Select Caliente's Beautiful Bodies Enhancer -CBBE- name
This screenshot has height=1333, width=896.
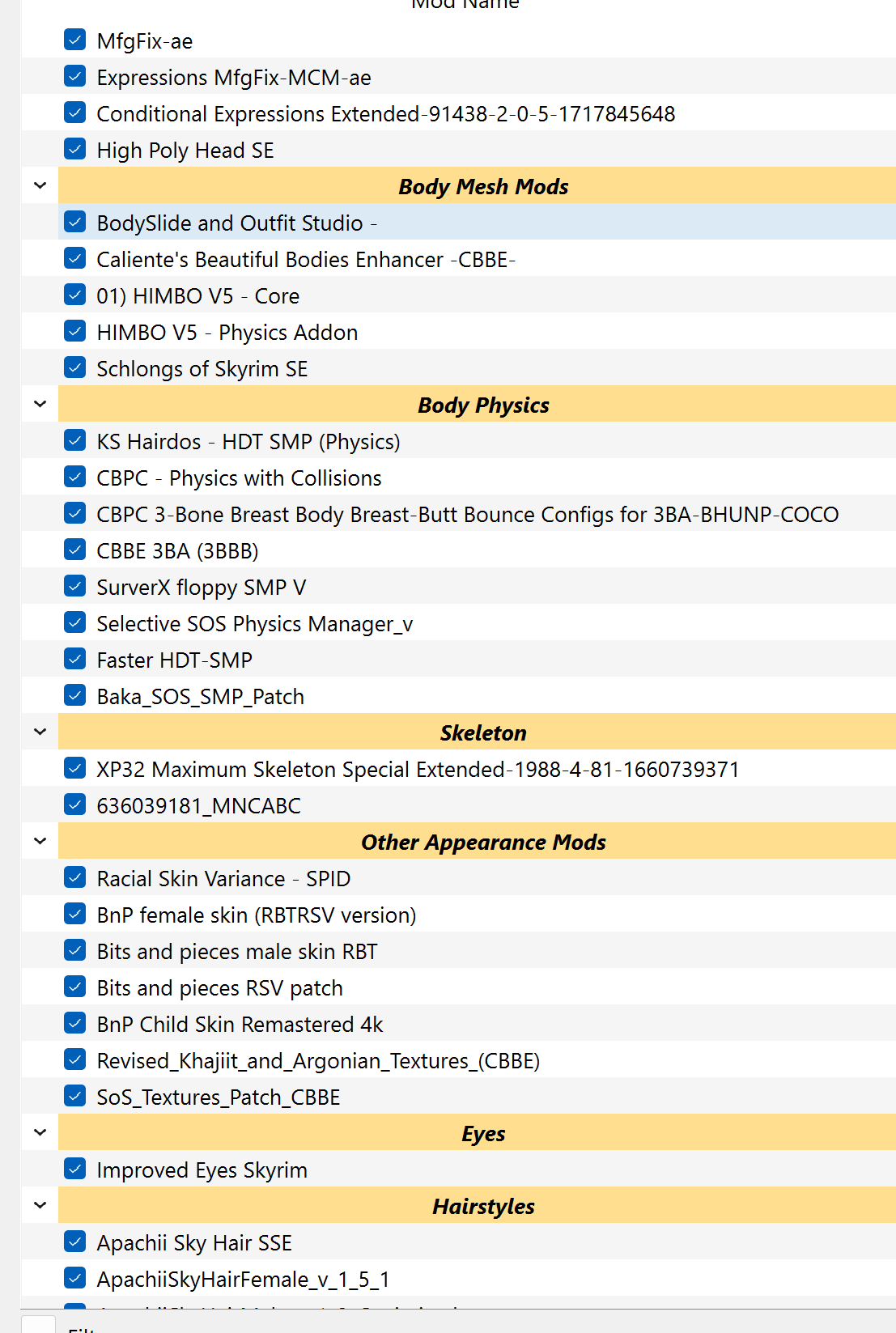pos(306,260)
